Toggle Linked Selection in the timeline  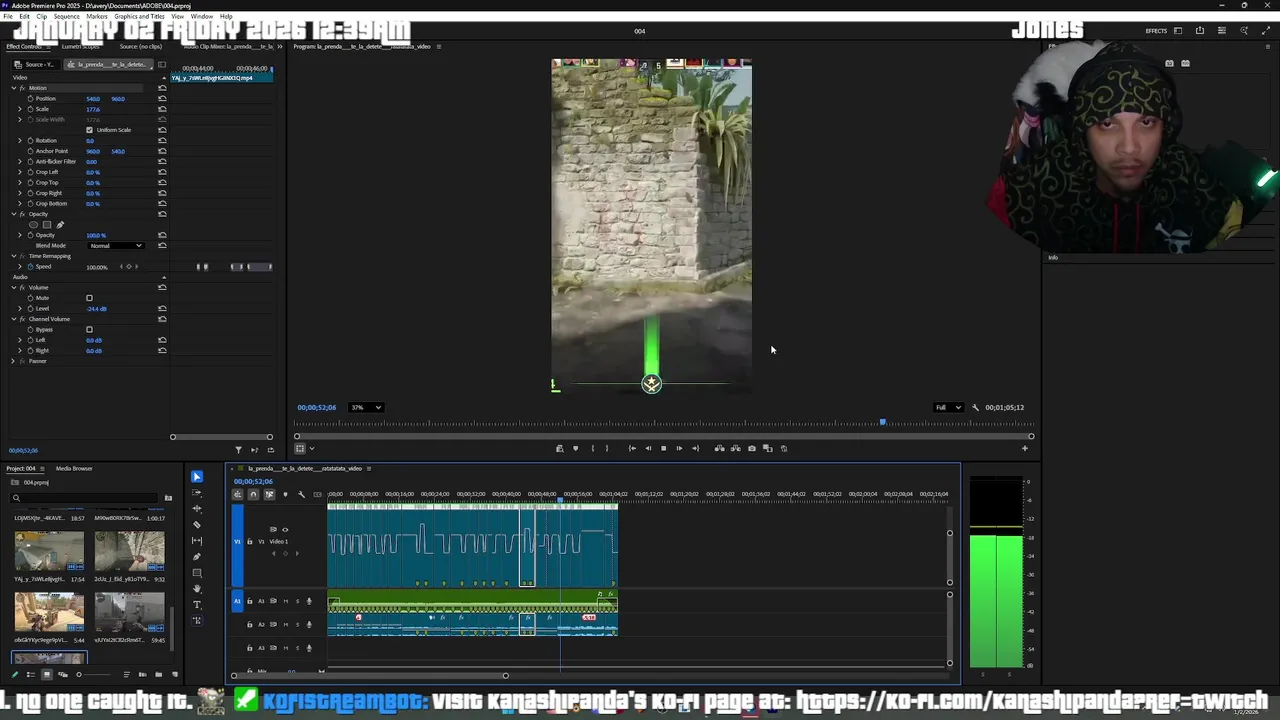[269, 494]
